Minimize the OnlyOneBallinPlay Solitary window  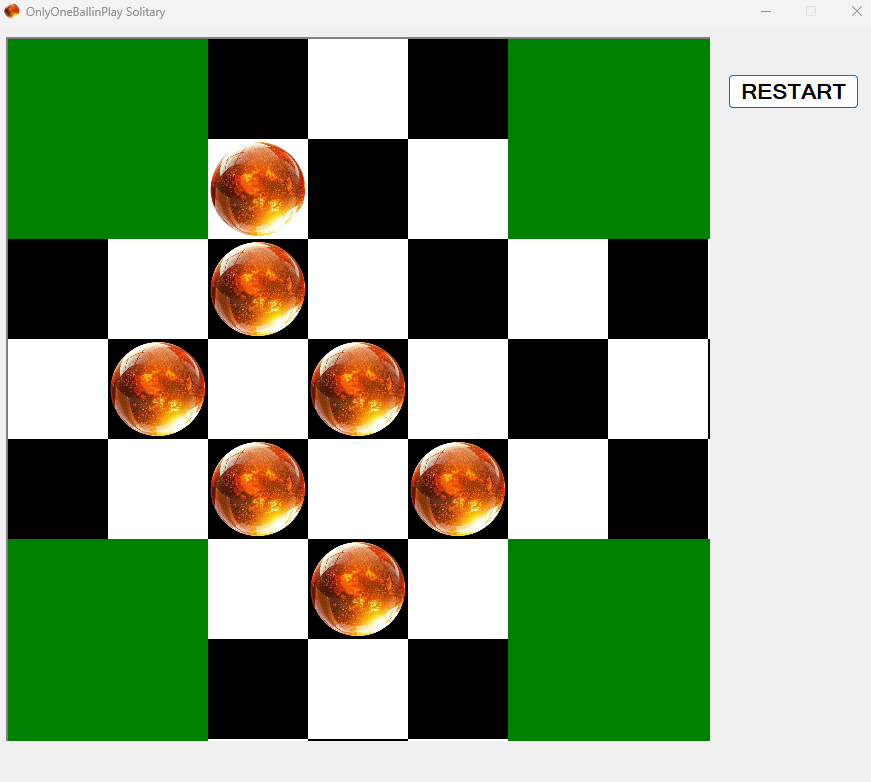tap(766, 12)
